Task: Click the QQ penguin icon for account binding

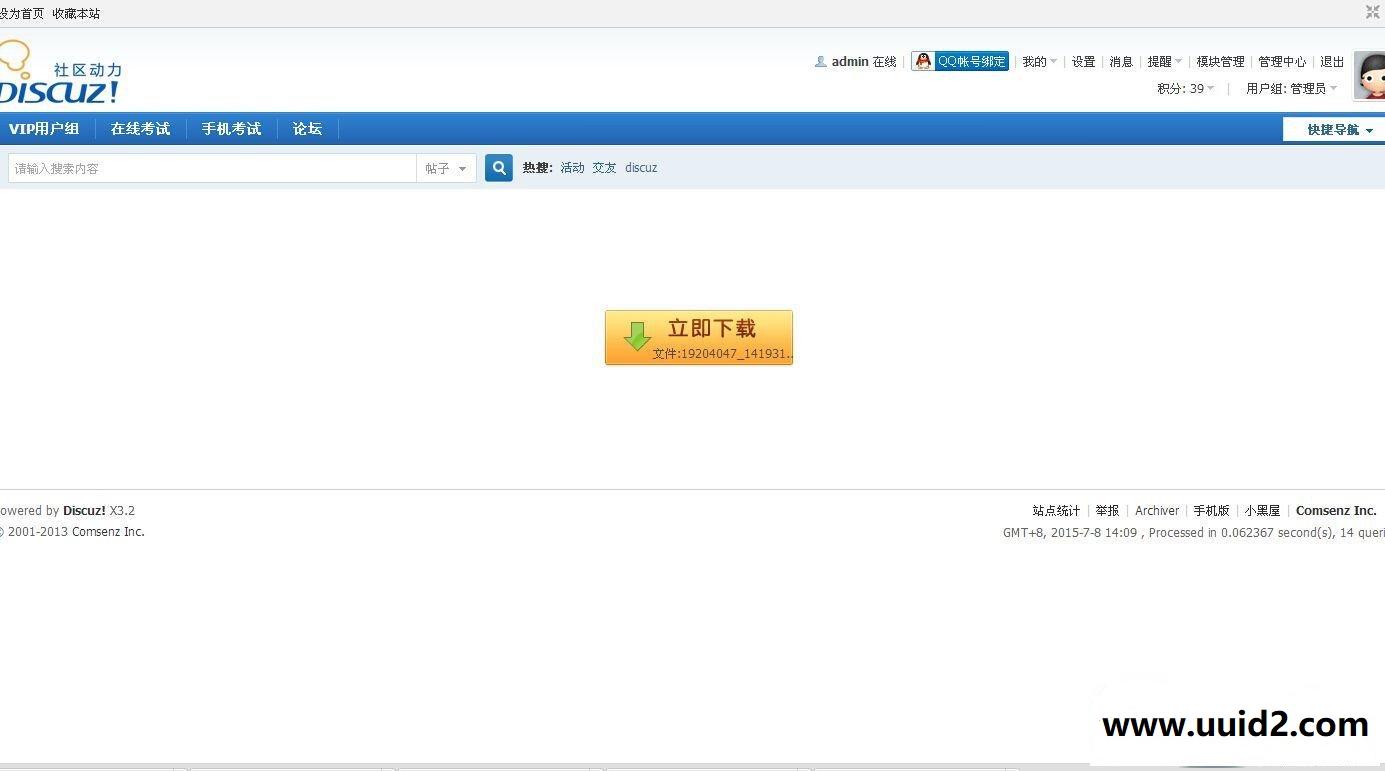Action: tap(922, 61)
